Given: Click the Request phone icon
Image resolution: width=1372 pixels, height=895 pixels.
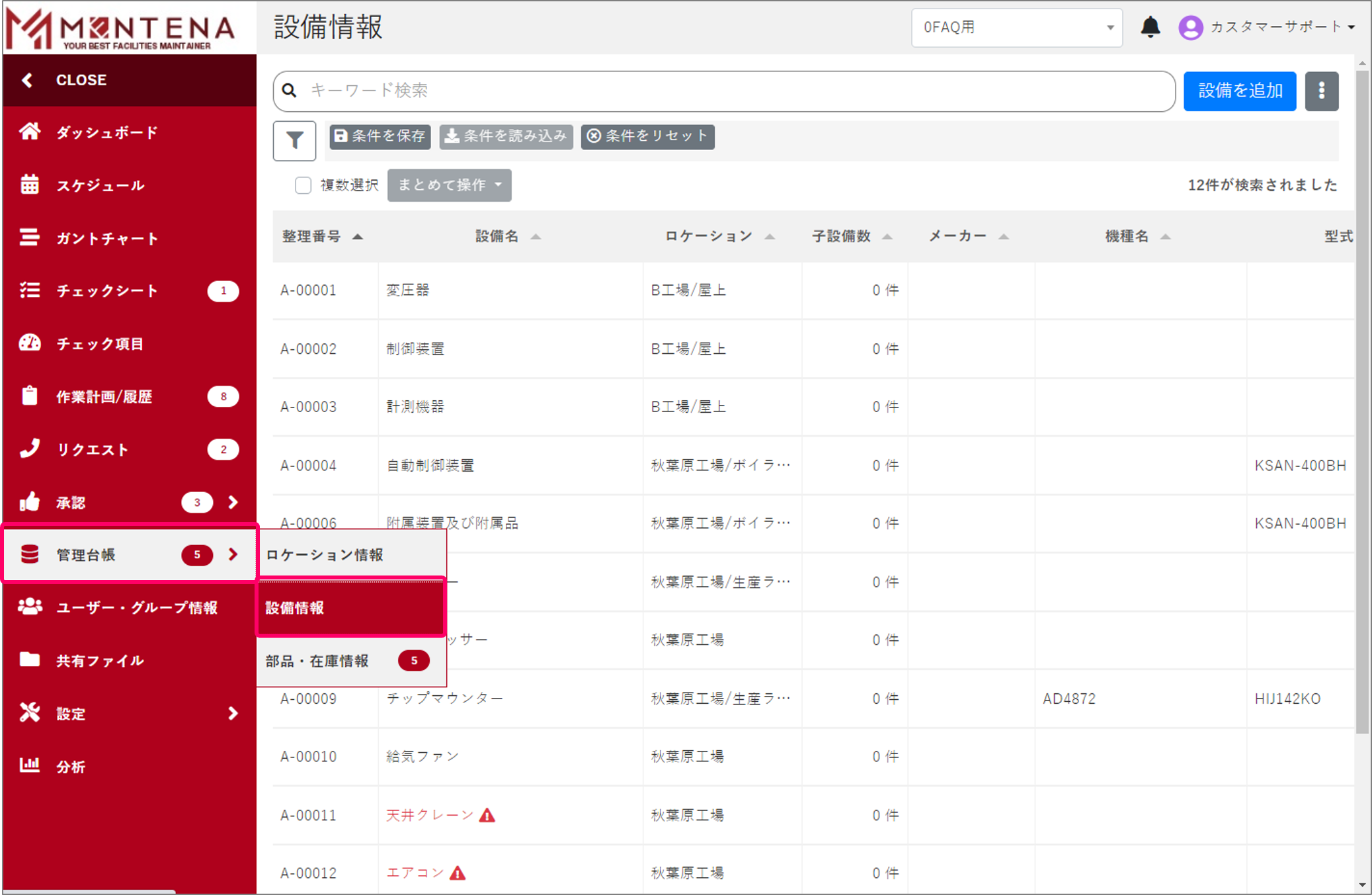Looking at the screenshot, I should [30, 448].
